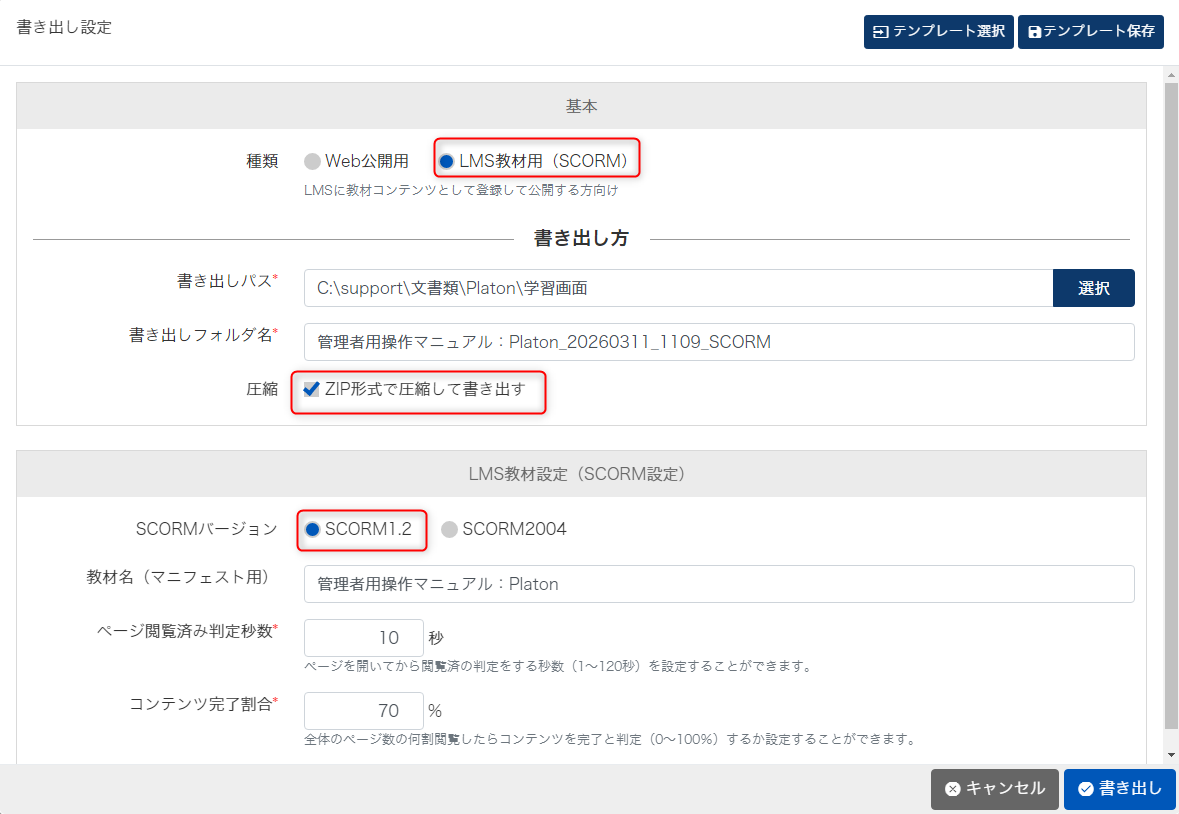The height and width of the screenshot is (814, 1179).
Task: Click the scrollbar up arrow
Action: click(x=1171, y=76)
